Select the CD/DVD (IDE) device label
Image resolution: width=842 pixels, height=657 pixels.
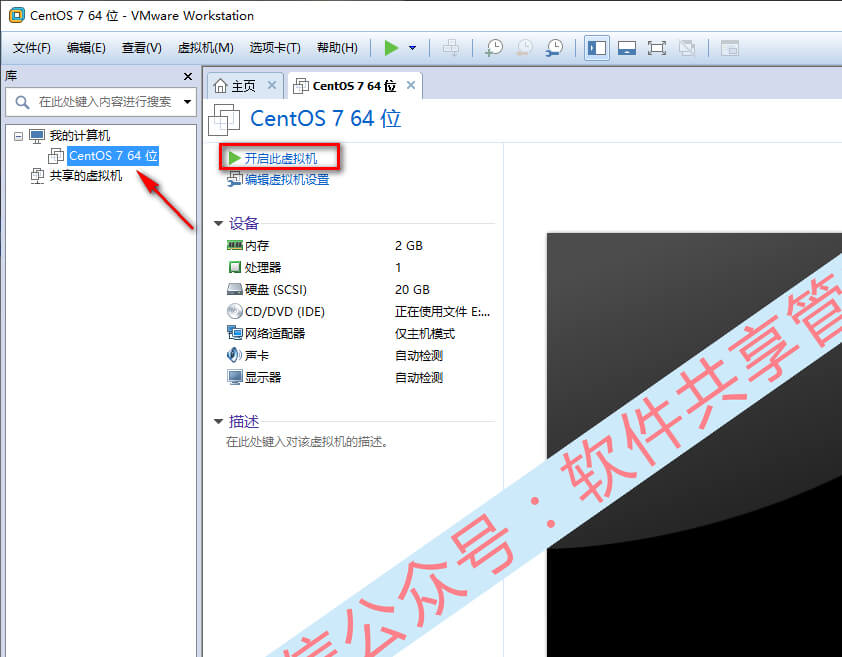coord(285,312)
